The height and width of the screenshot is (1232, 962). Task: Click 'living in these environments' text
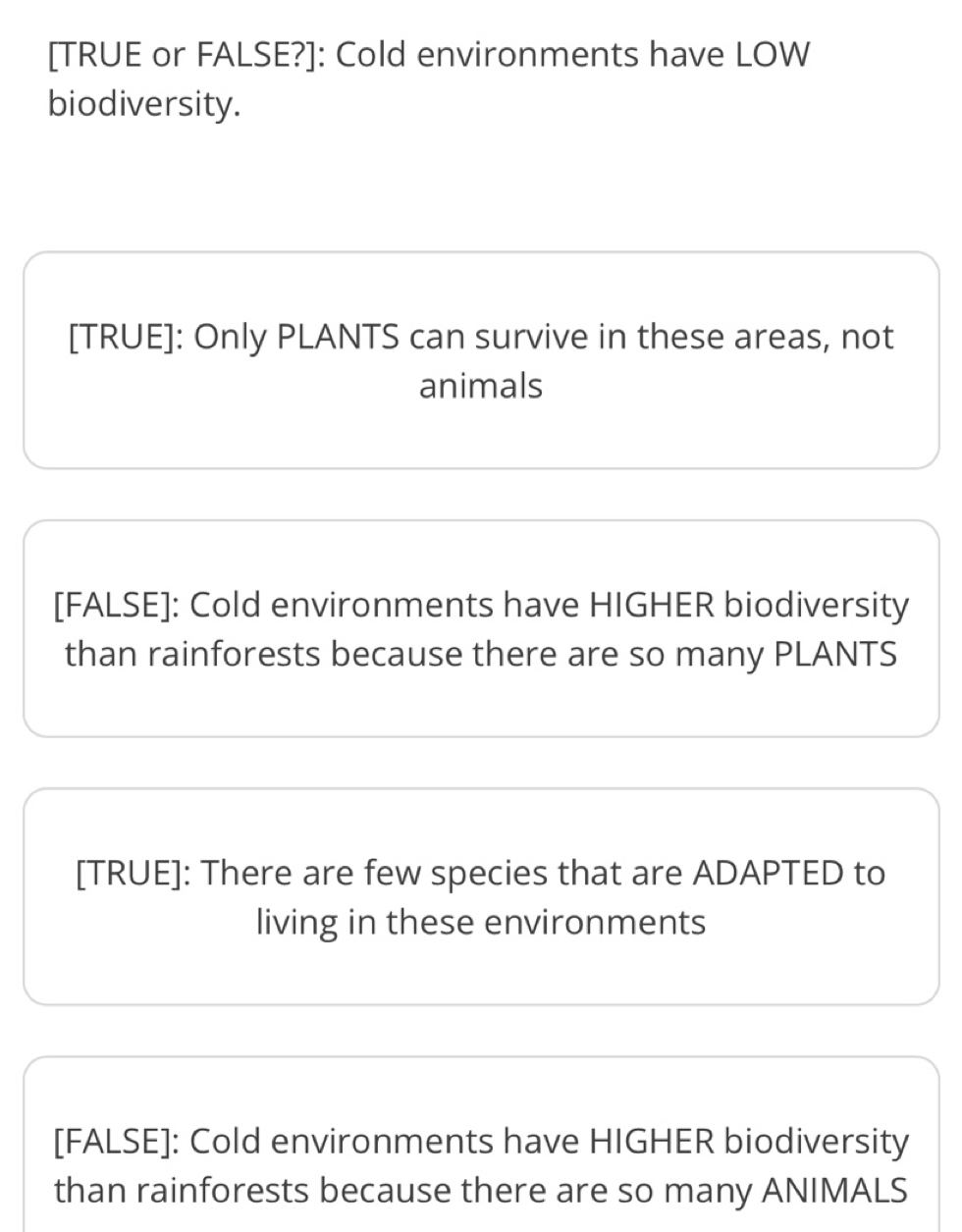481,923
